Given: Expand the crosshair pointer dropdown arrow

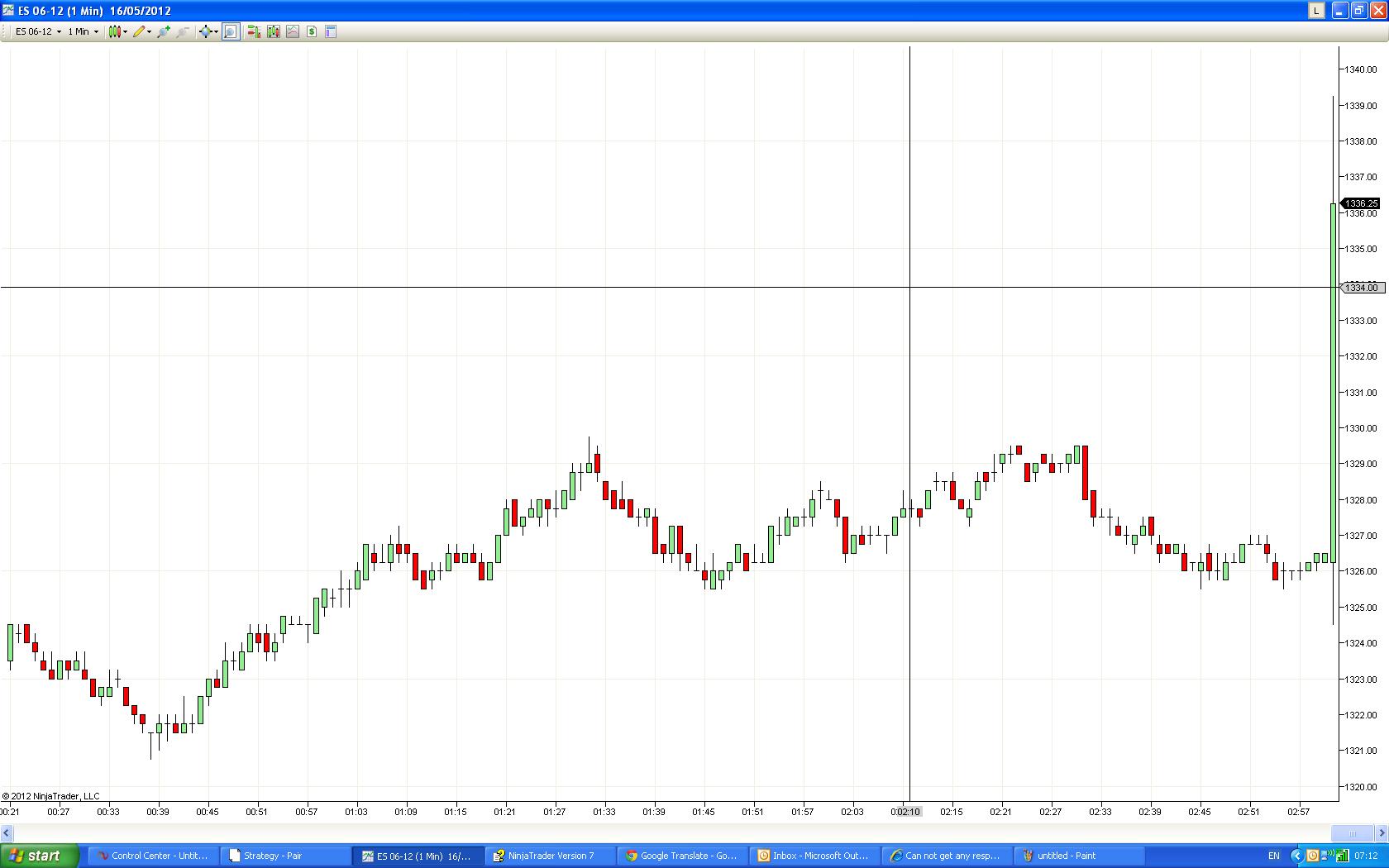Looking at the screenshot, I should pyautogui.click(x=217, y=31).
